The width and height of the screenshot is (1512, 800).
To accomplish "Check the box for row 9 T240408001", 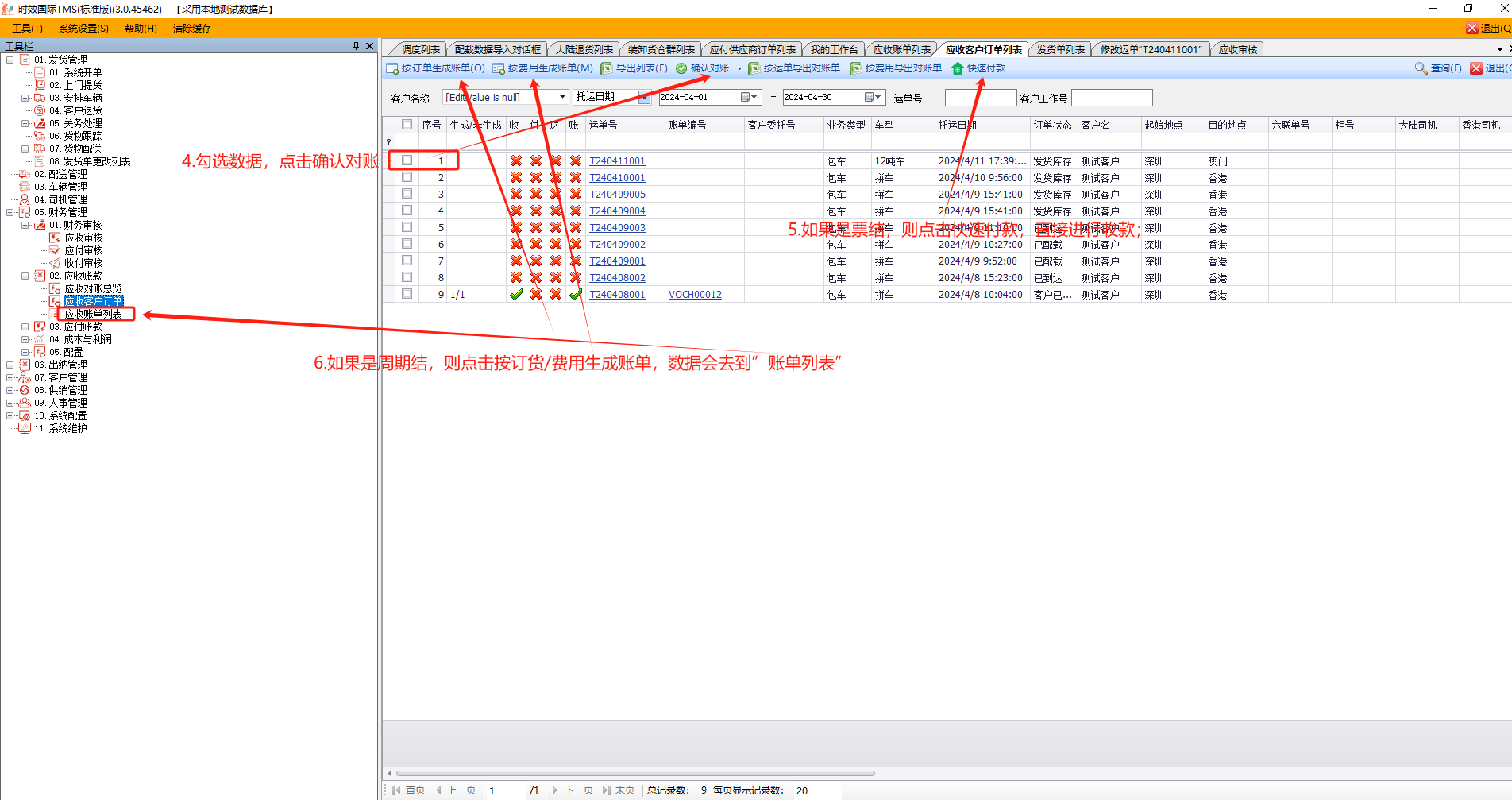I will [407, 294].
